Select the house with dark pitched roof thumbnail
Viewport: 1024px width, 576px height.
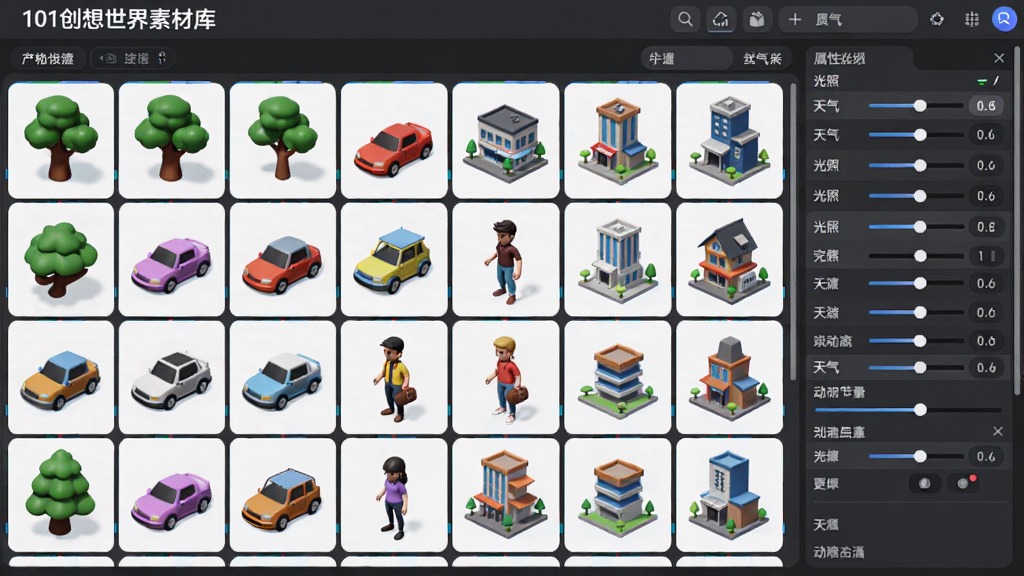coord(729,259)
